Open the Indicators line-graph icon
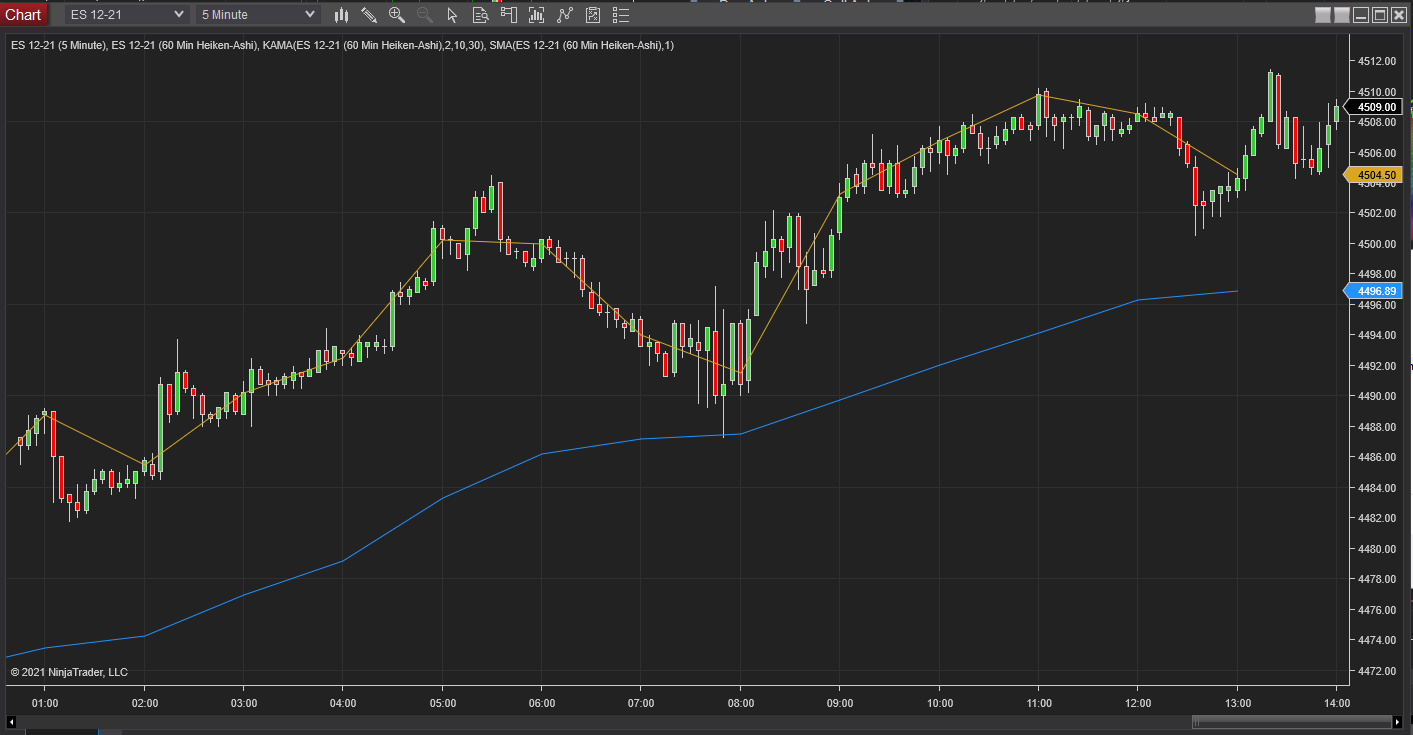The height and width of the screenshot is (735, 1413). pos(565,15)
